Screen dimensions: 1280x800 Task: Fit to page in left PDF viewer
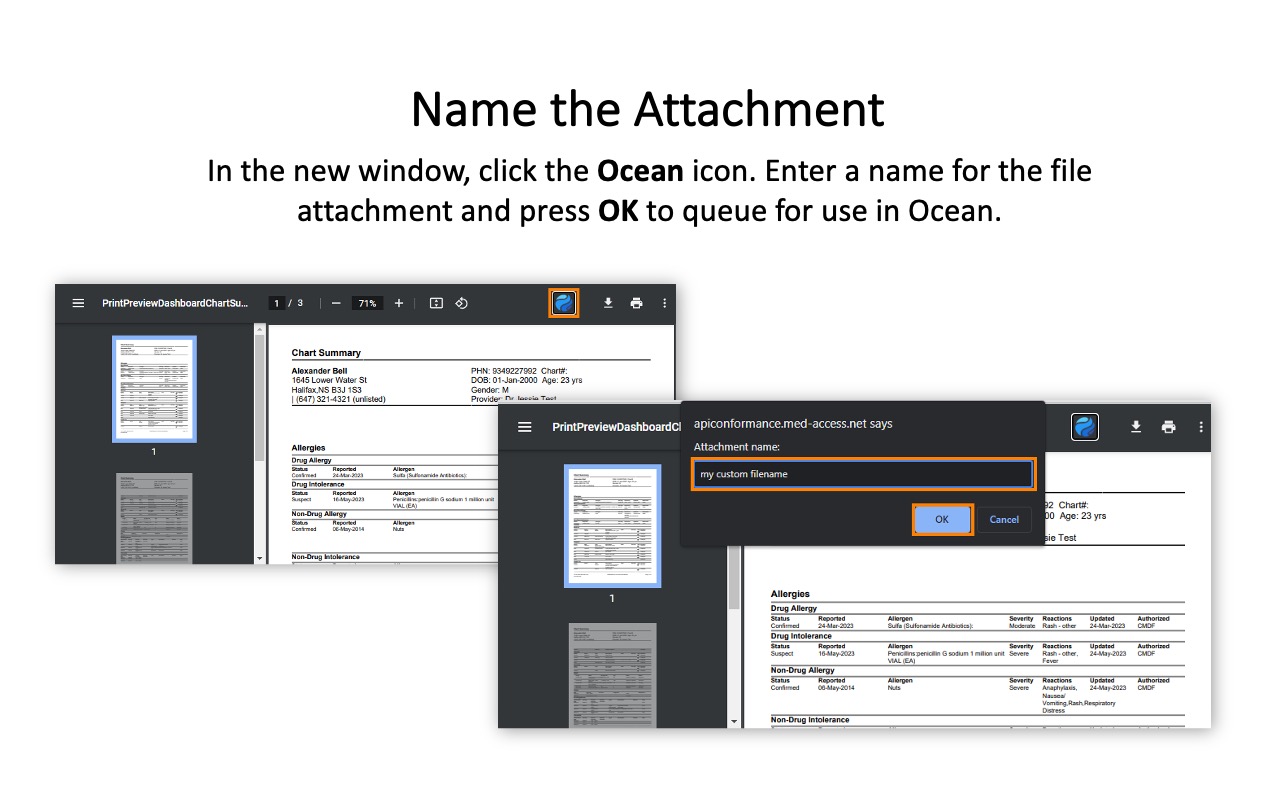click(x=436, y=303)
